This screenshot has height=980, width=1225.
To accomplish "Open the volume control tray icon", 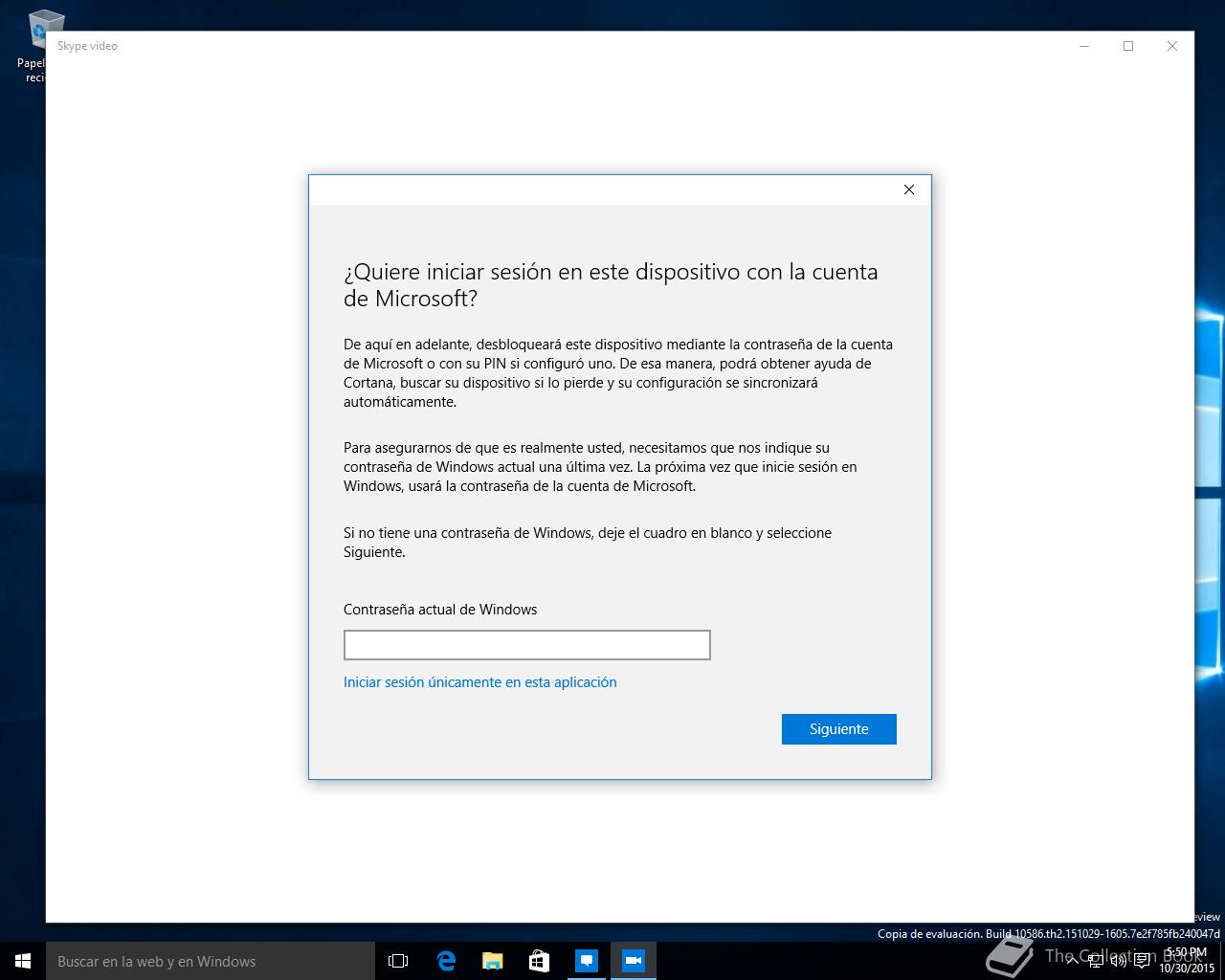I will pyautogui.click(x=1118, y=961).
